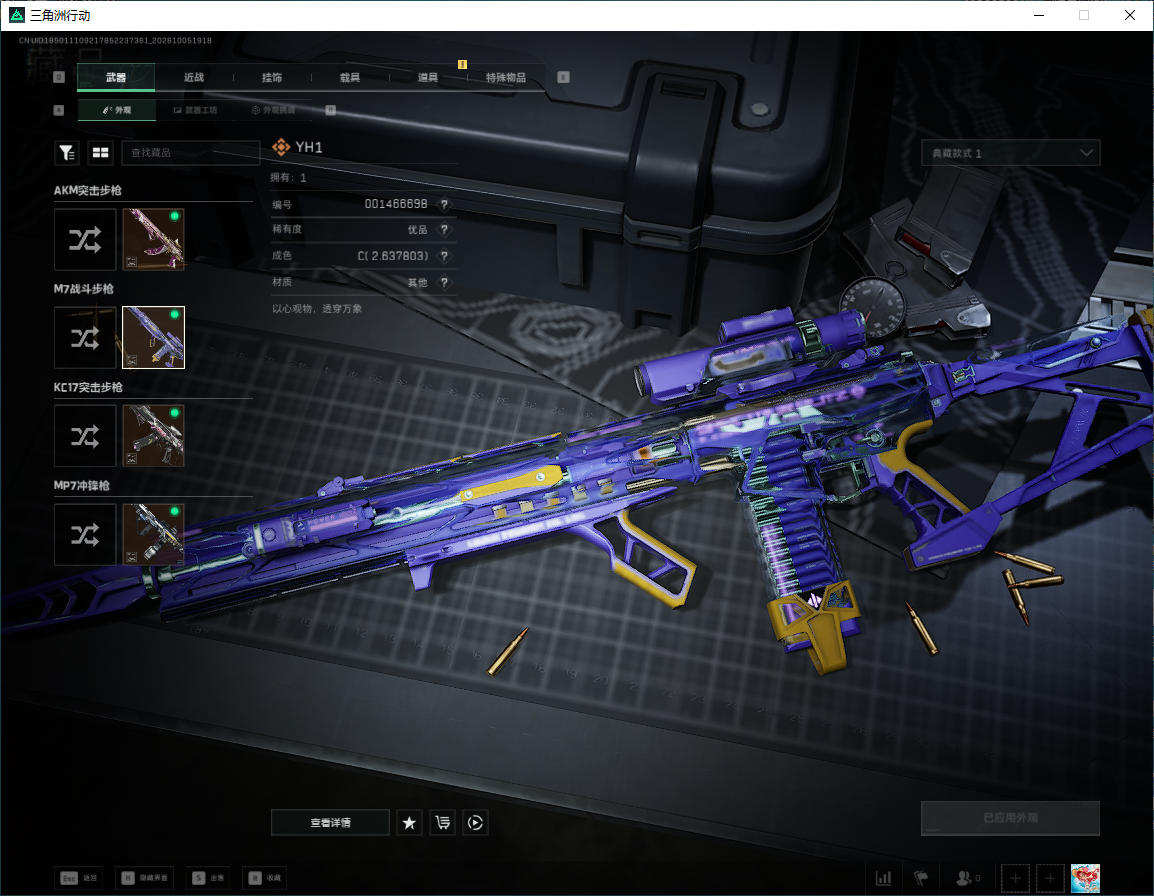Open the statistics bar chart icon
Viewport: 1154px width, 896px height.
point(883,878)
